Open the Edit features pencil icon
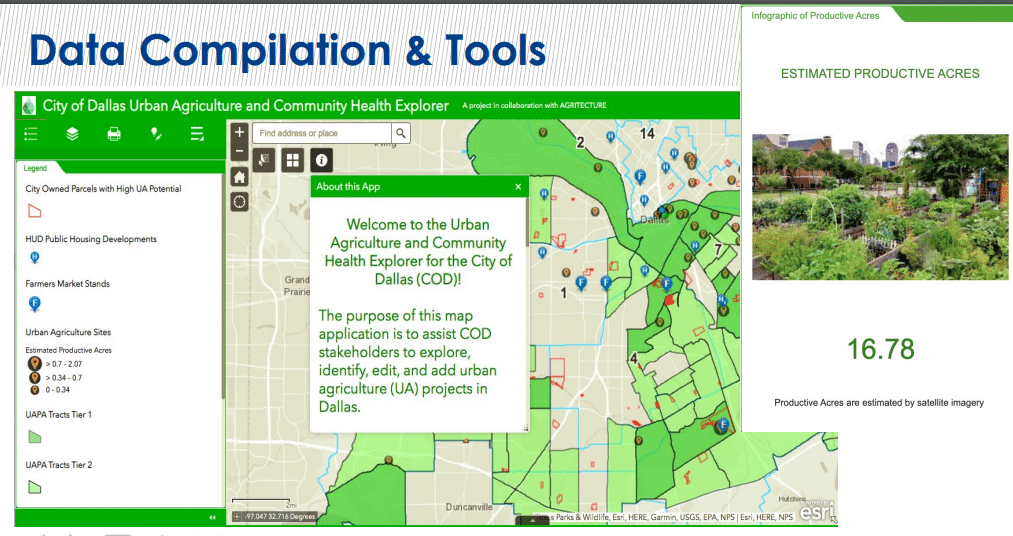This screenshot has width=1013, height=536. (x=156, y=134)
